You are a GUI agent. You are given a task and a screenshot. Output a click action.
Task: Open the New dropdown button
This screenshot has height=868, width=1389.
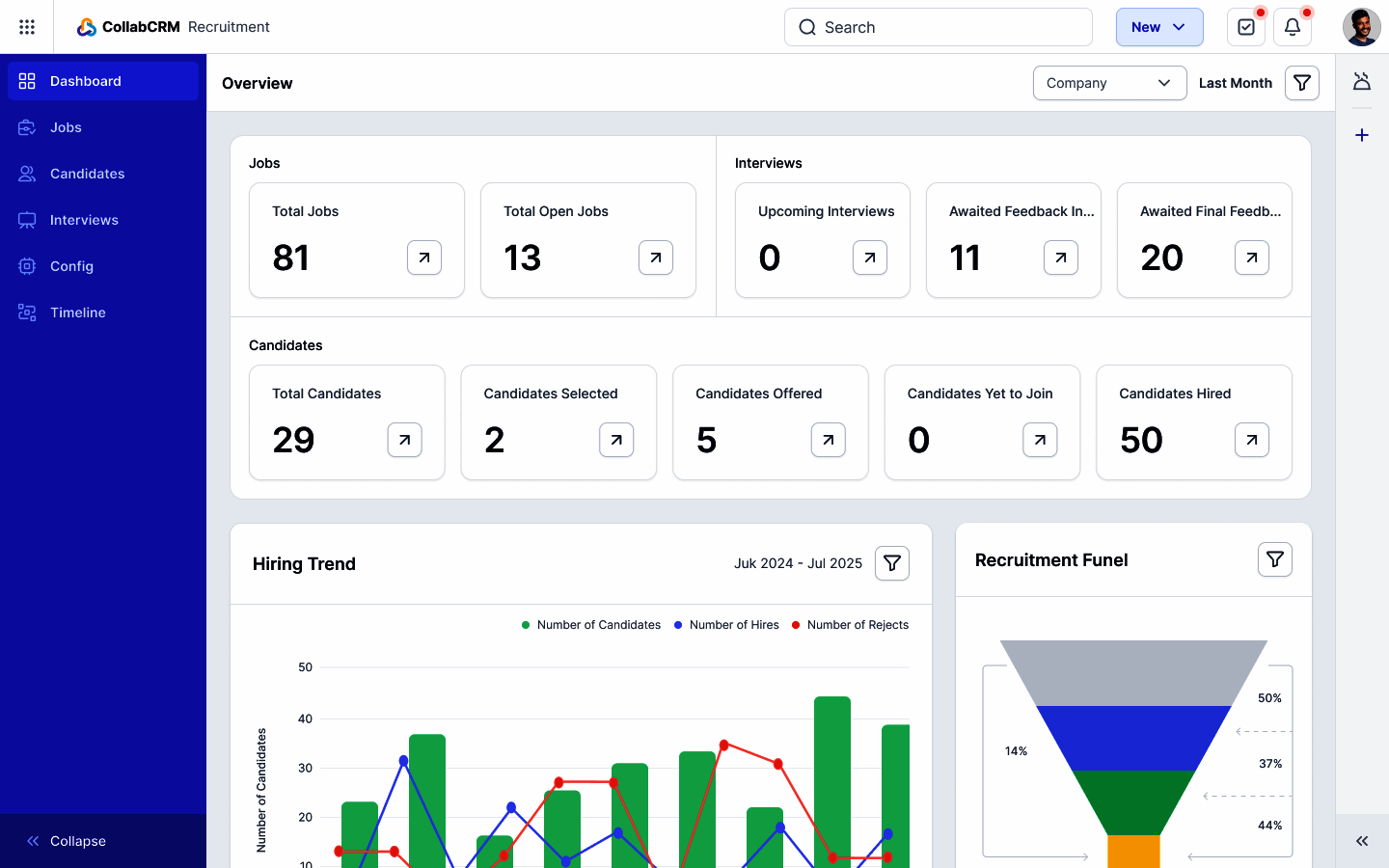click(x=1158, y=27)
